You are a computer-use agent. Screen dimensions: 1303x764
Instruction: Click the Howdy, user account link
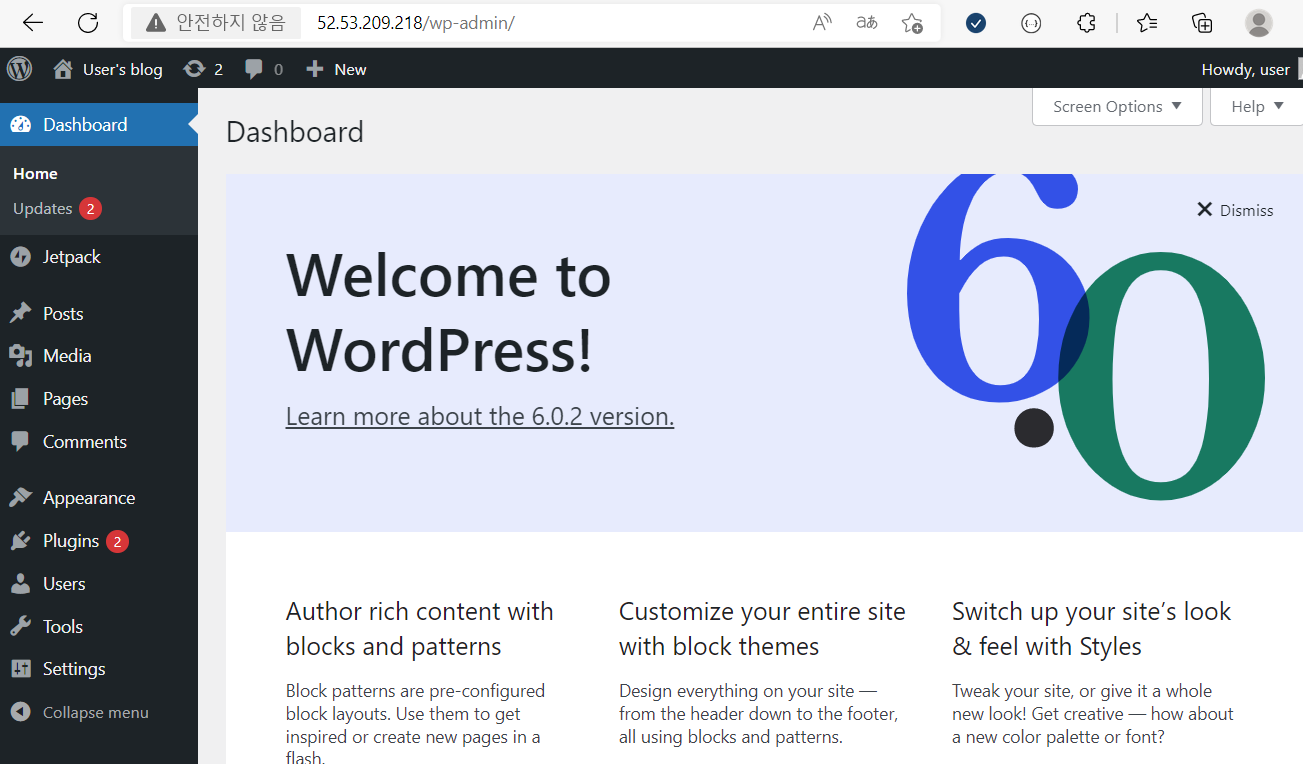tap(1245, 69)
